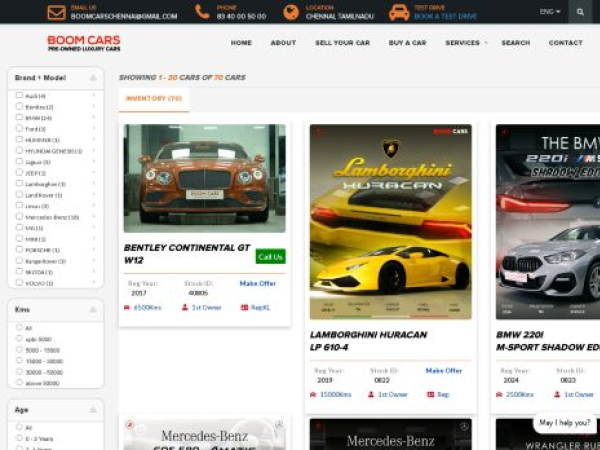Click the phone number 83 40 00 50 00
The height and width of the screenshot is (450, 600).
[x=241, y=16]
